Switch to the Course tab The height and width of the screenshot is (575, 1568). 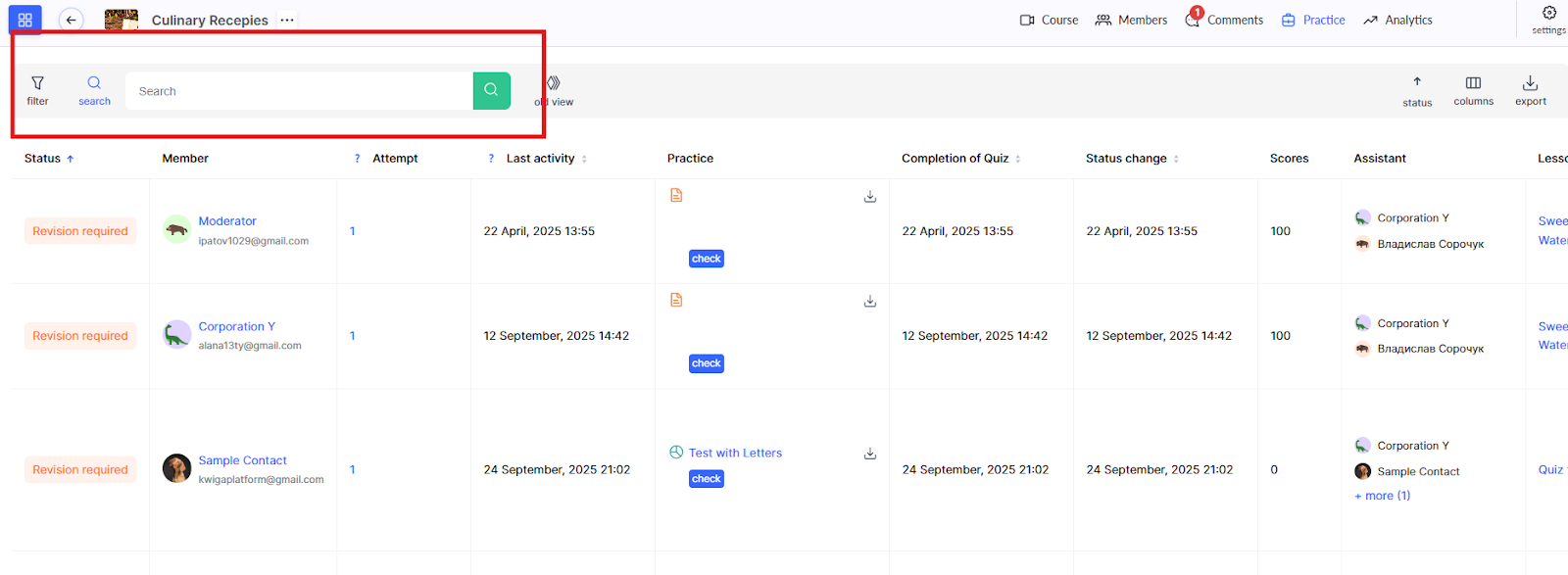(1049, 20)
